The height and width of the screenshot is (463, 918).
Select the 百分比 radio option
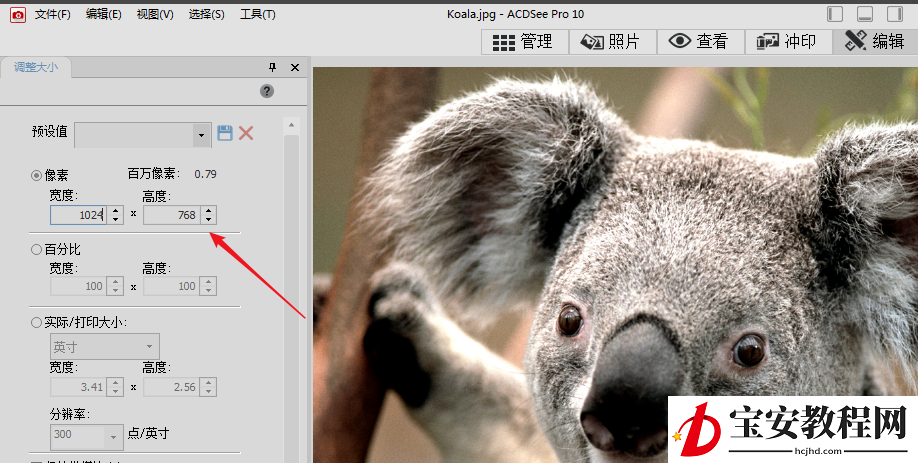click(36, 249)
